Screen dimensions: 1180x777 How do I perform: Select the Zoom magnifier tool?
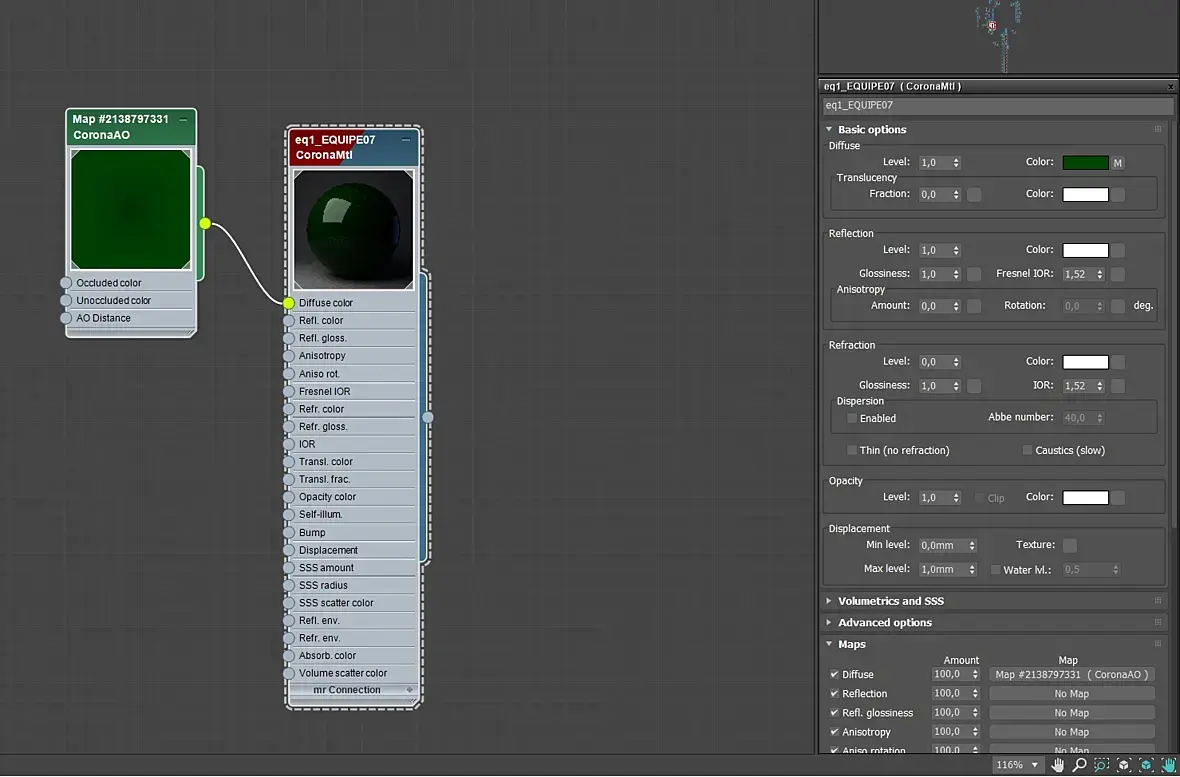[1079, 765]
